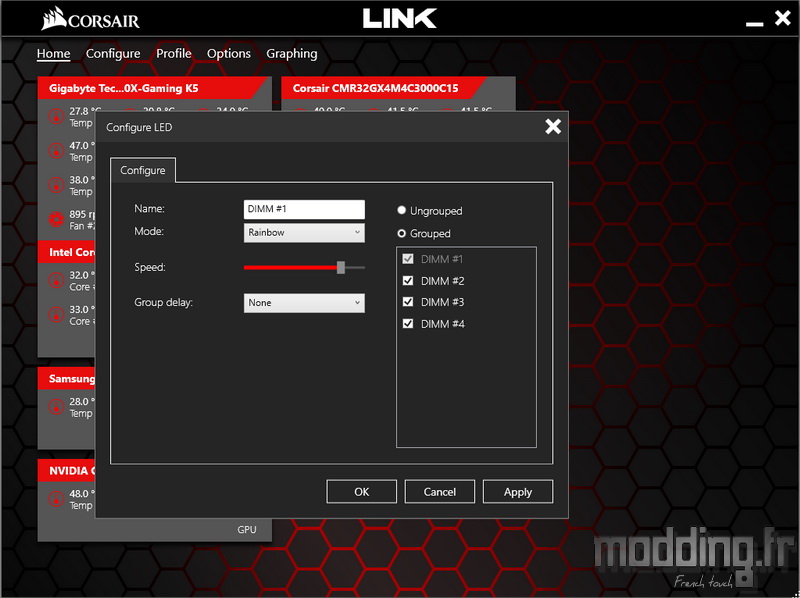Open the Profile menu
The height and width of the screenshot is (598, 800).
pyautogui.click(x=173, y=54)
